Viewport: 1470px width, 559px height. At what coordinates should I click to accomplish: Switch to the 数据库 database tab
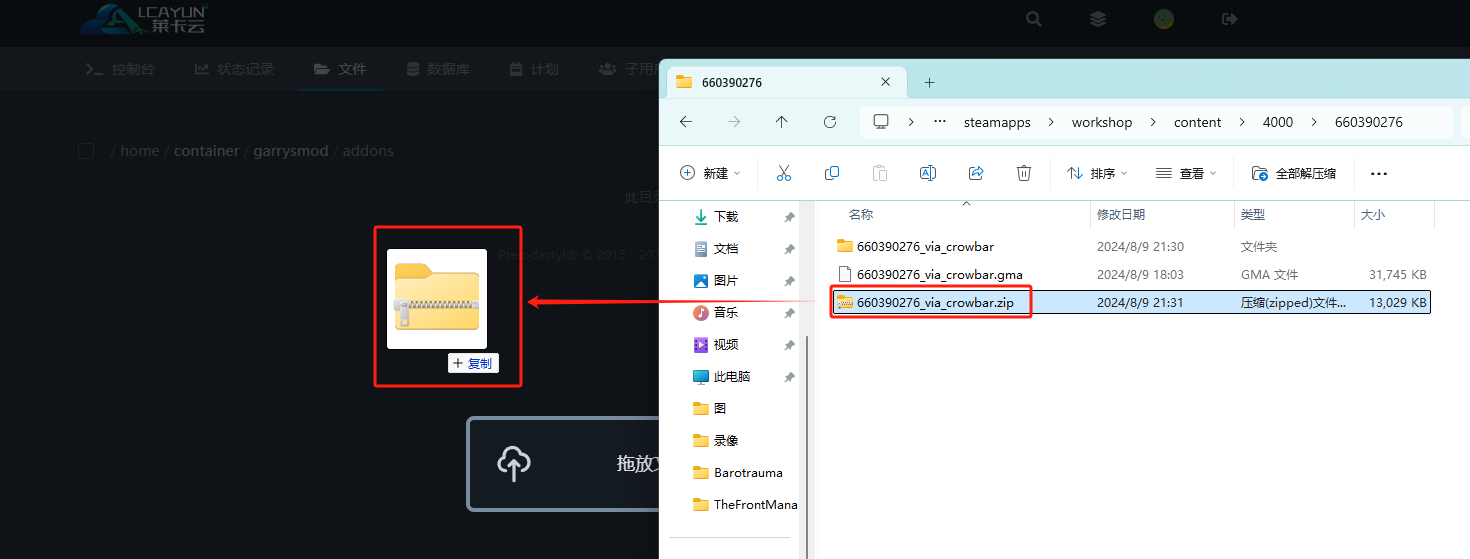[438, 69]
